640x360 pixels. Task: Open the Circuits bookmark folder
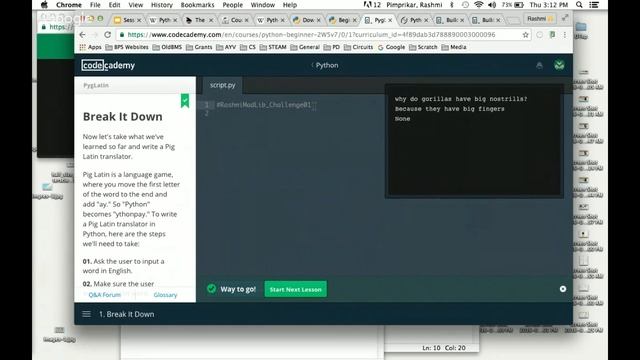coord(358,47)
